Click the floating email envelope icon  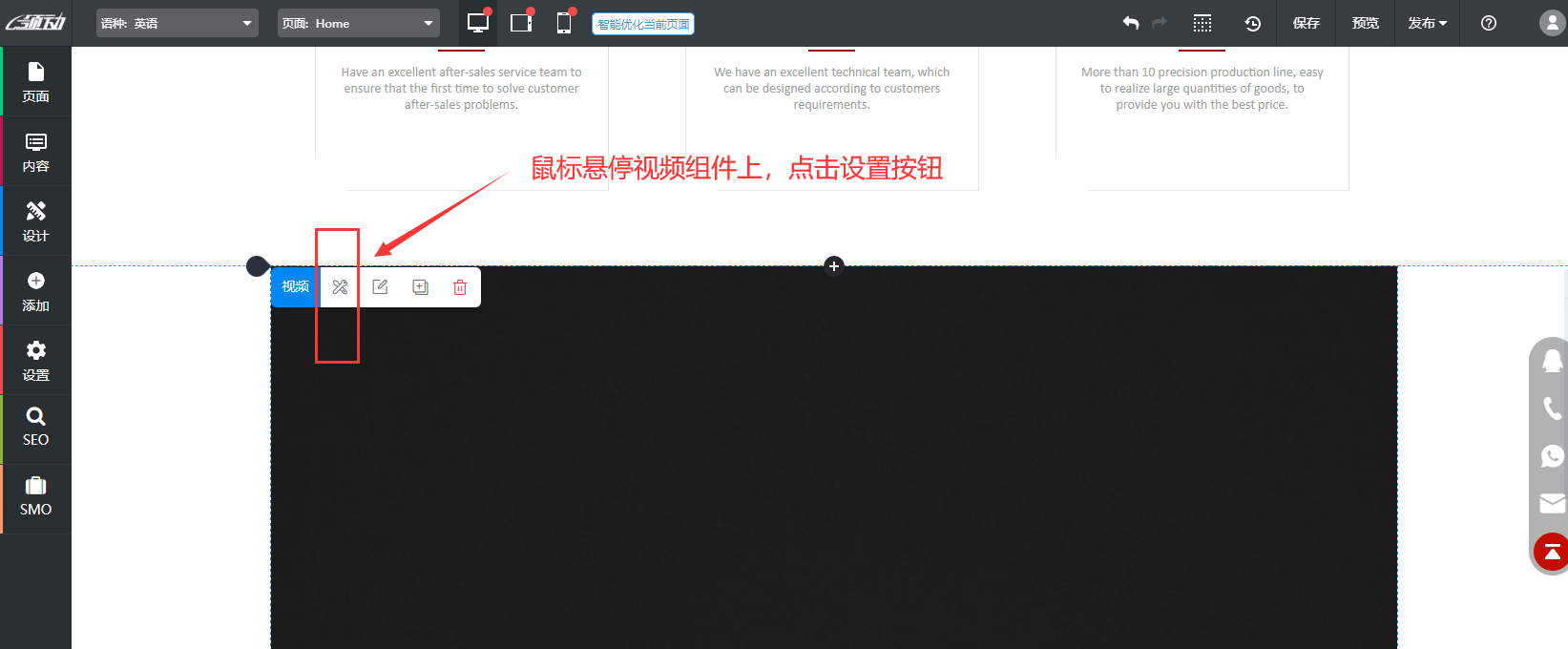pos(1553,503)
